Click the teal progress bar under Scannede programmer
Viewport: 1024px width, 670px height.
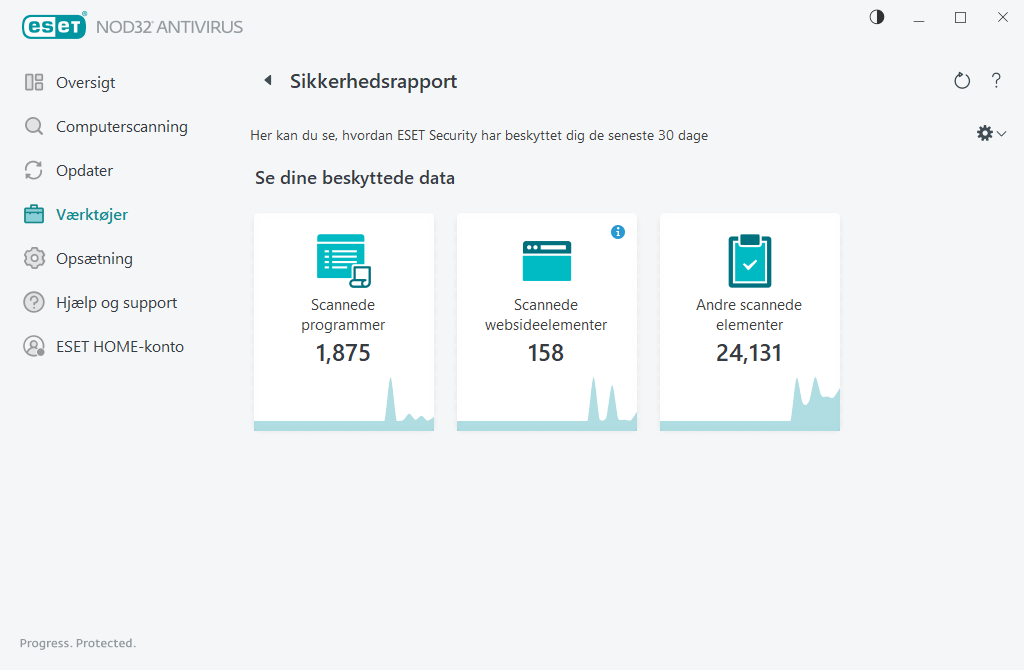point(344,427)
